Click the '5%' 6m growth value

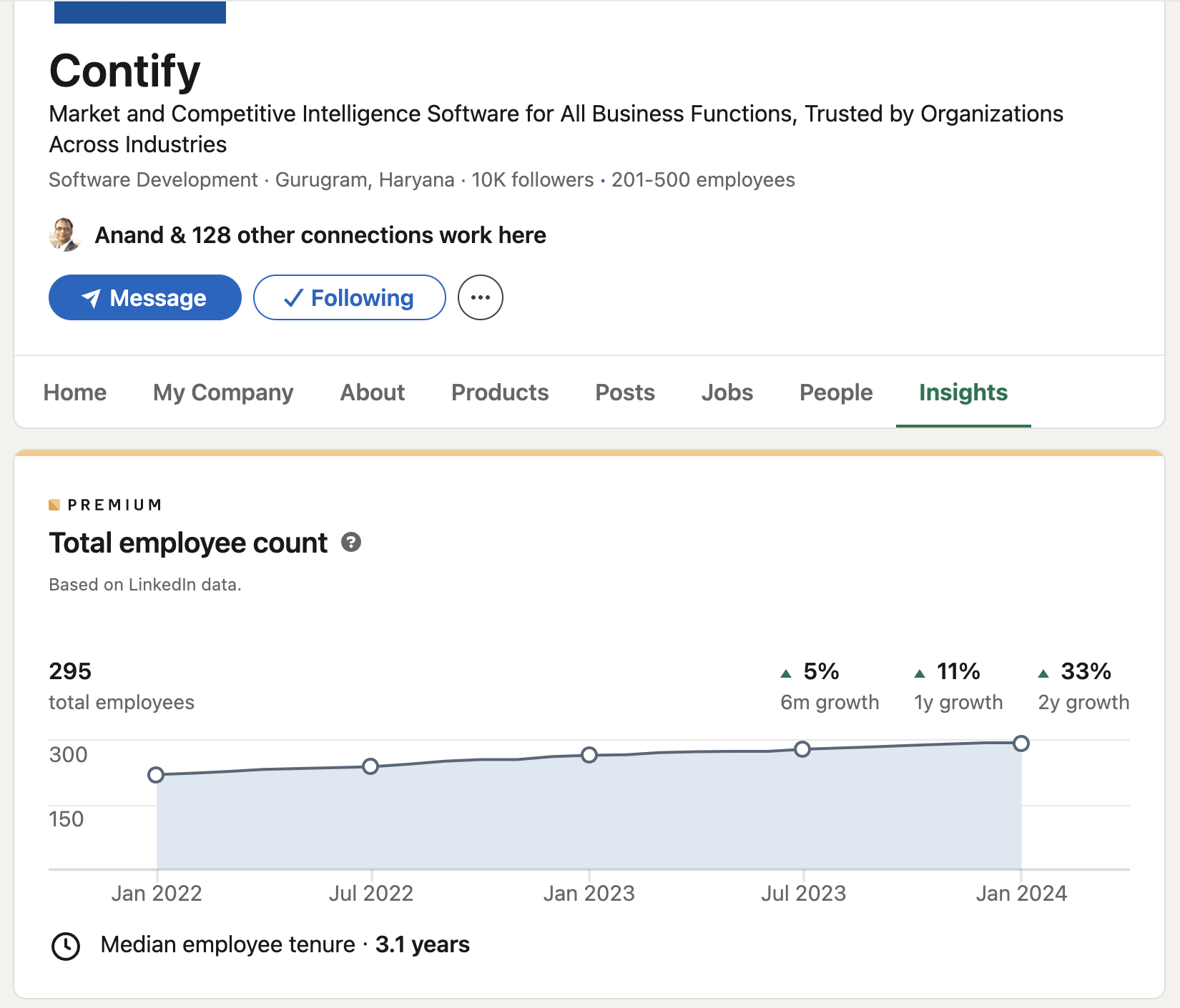pos(821,671)
